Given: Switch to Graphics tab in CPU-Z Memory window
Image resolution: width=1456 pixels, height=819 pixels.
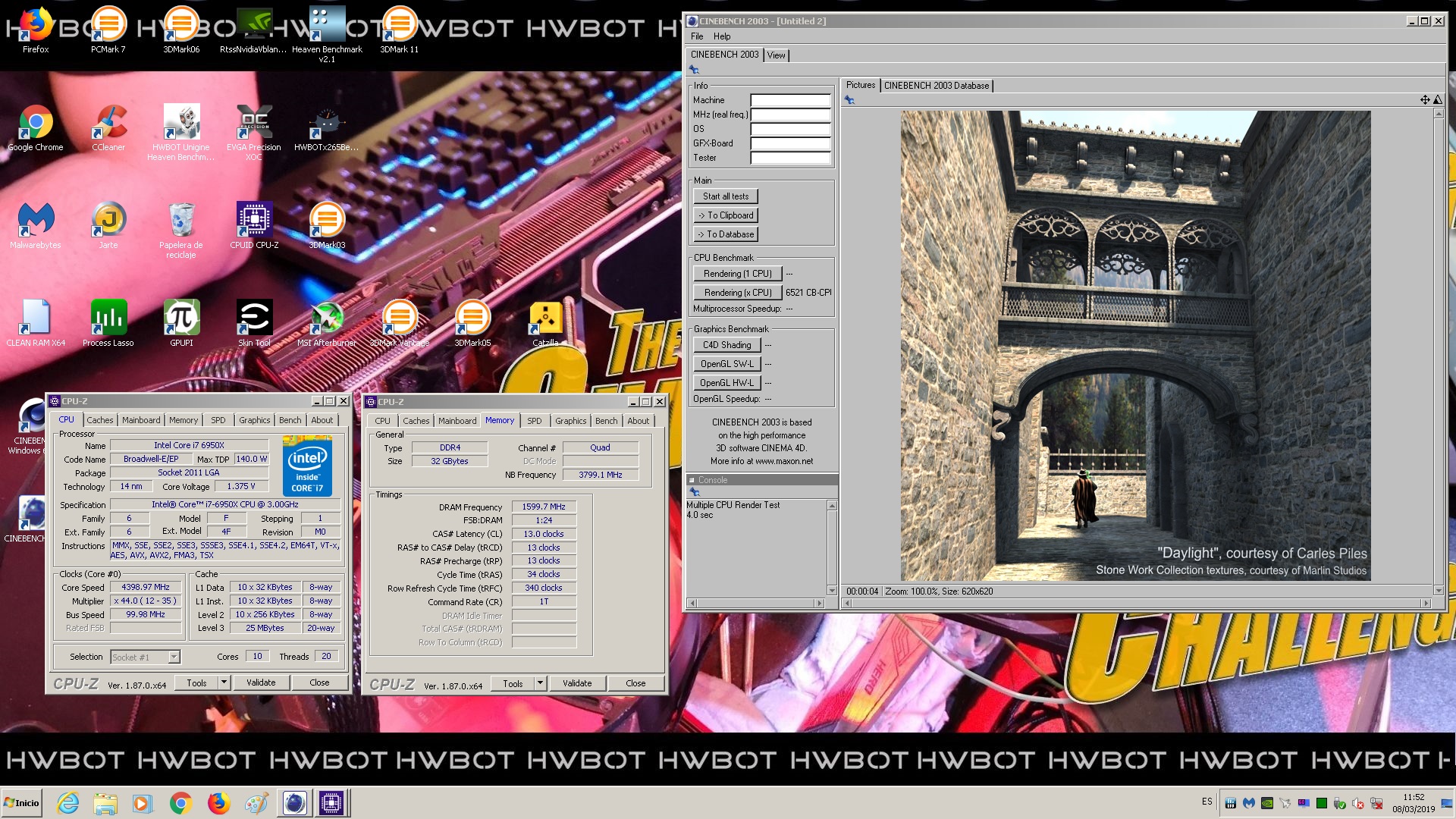Looking at the screenshot, I should click(x=570, y=421).
